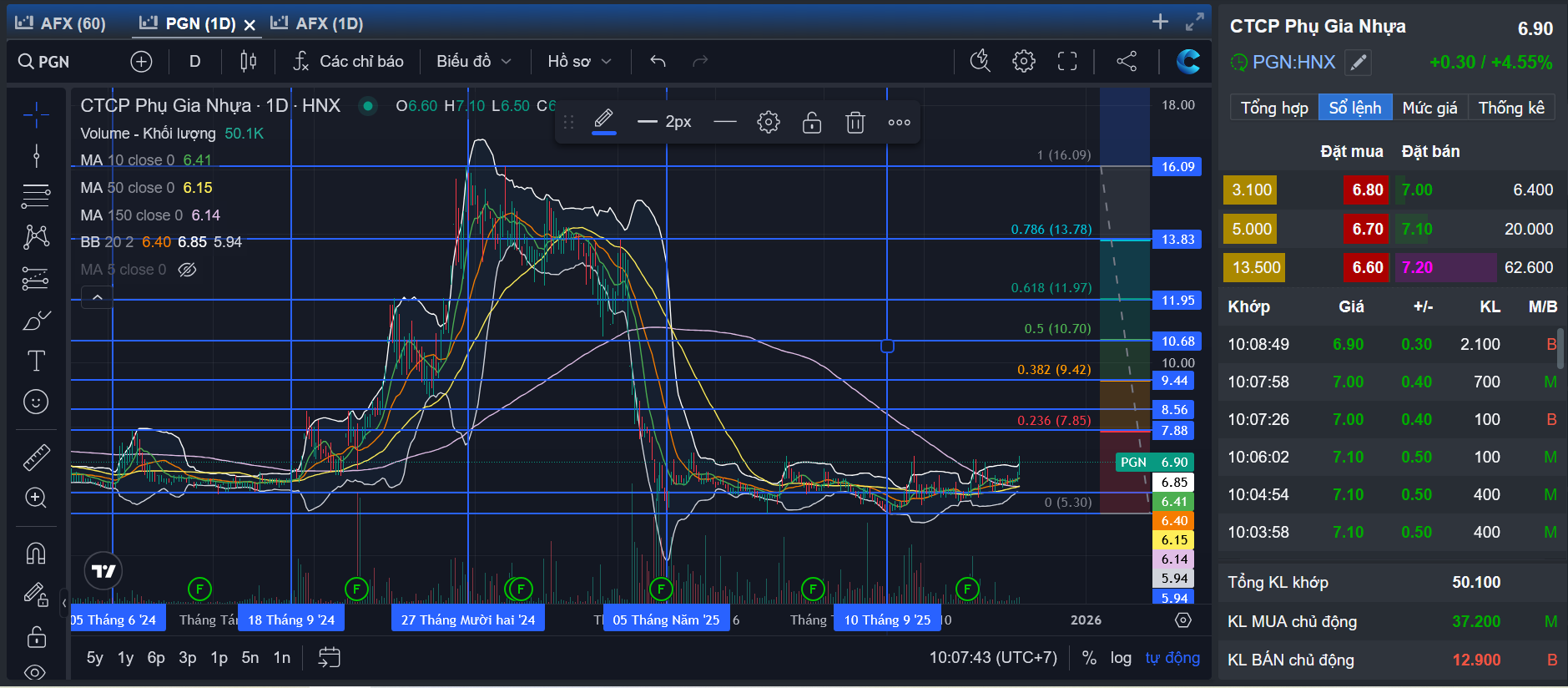The width and height of the screenshot is (1568, 688).
Task: Open the candlestick chart type menu
Action: (248, 61)
